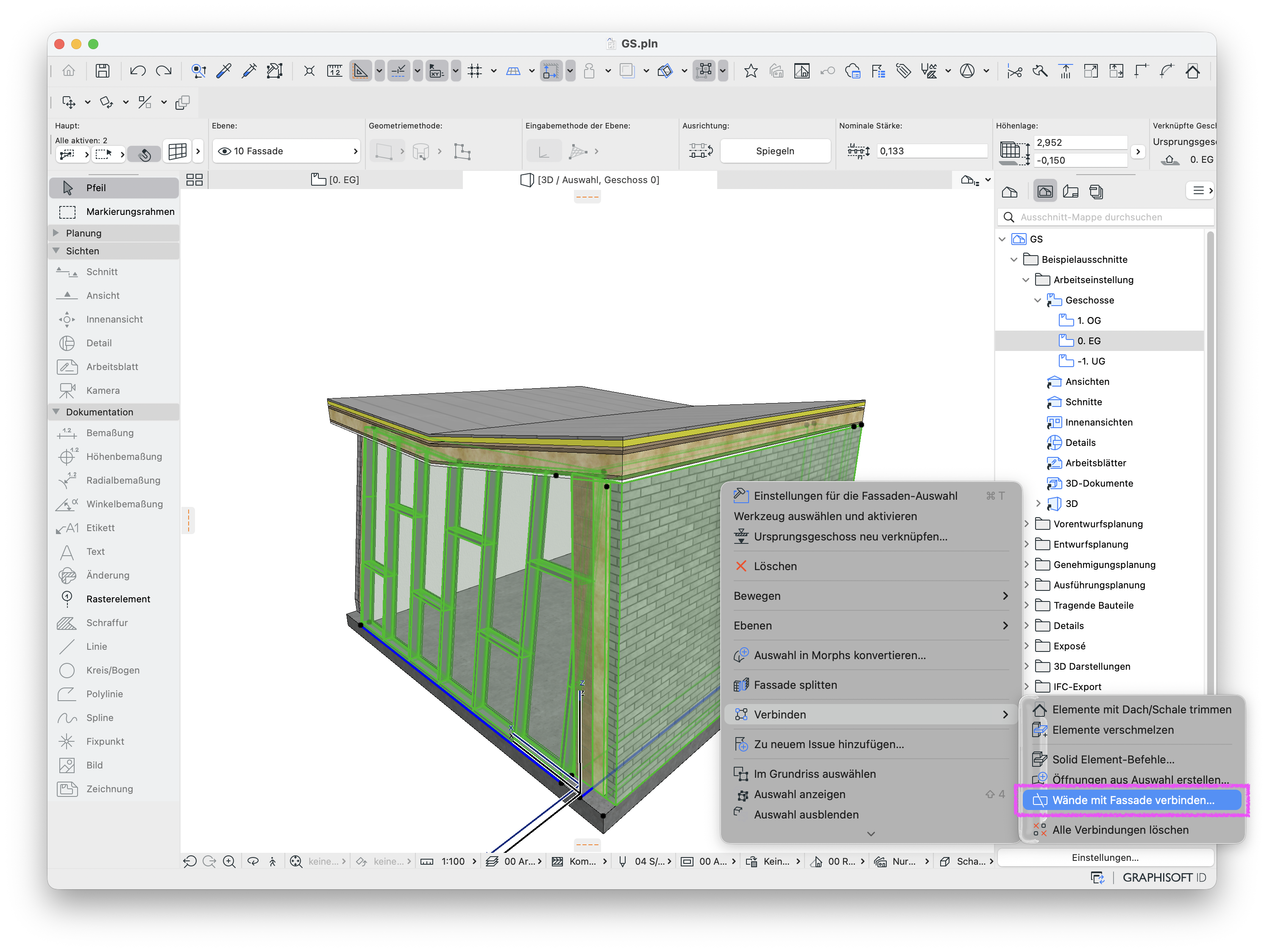Switch navigator to Ausschnitt-Mappe view
The width and height of the screenshot is (1264, 952).
point(1044,192)
